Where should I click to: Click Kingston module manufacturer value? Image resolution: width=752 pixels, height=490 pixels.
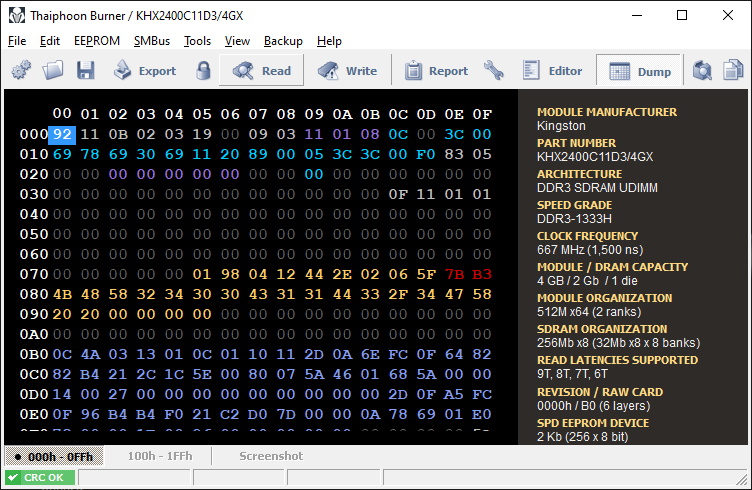point(561,126)
